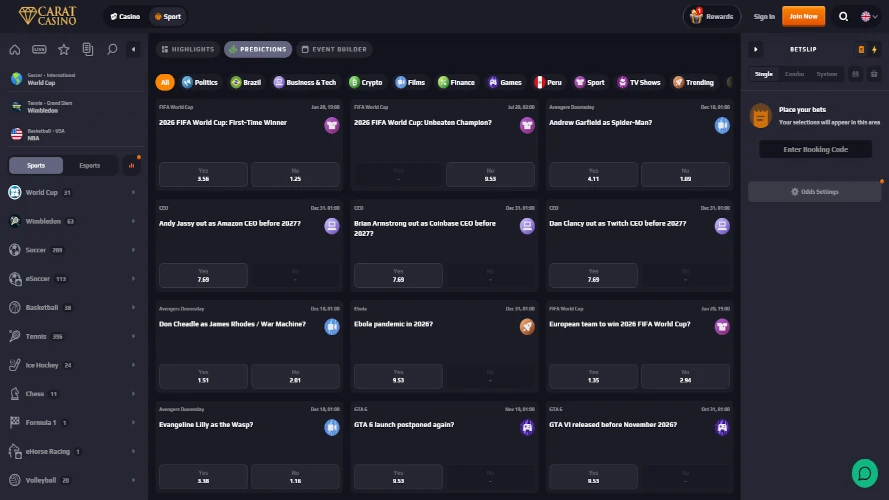This screenshot has height=500, width=889.
Task: Open the sidebar search magnifier icon
Action: tap(112, 49)
